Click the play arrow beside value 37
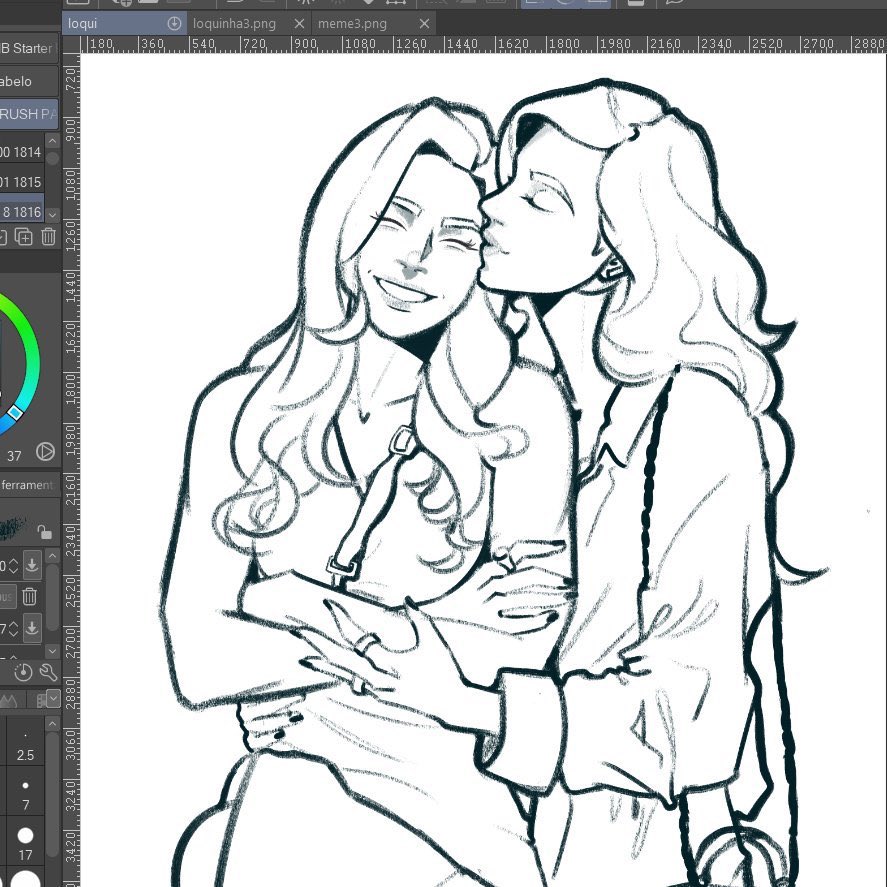The height and width of the screenshot is (887, 887). (45, 451)
